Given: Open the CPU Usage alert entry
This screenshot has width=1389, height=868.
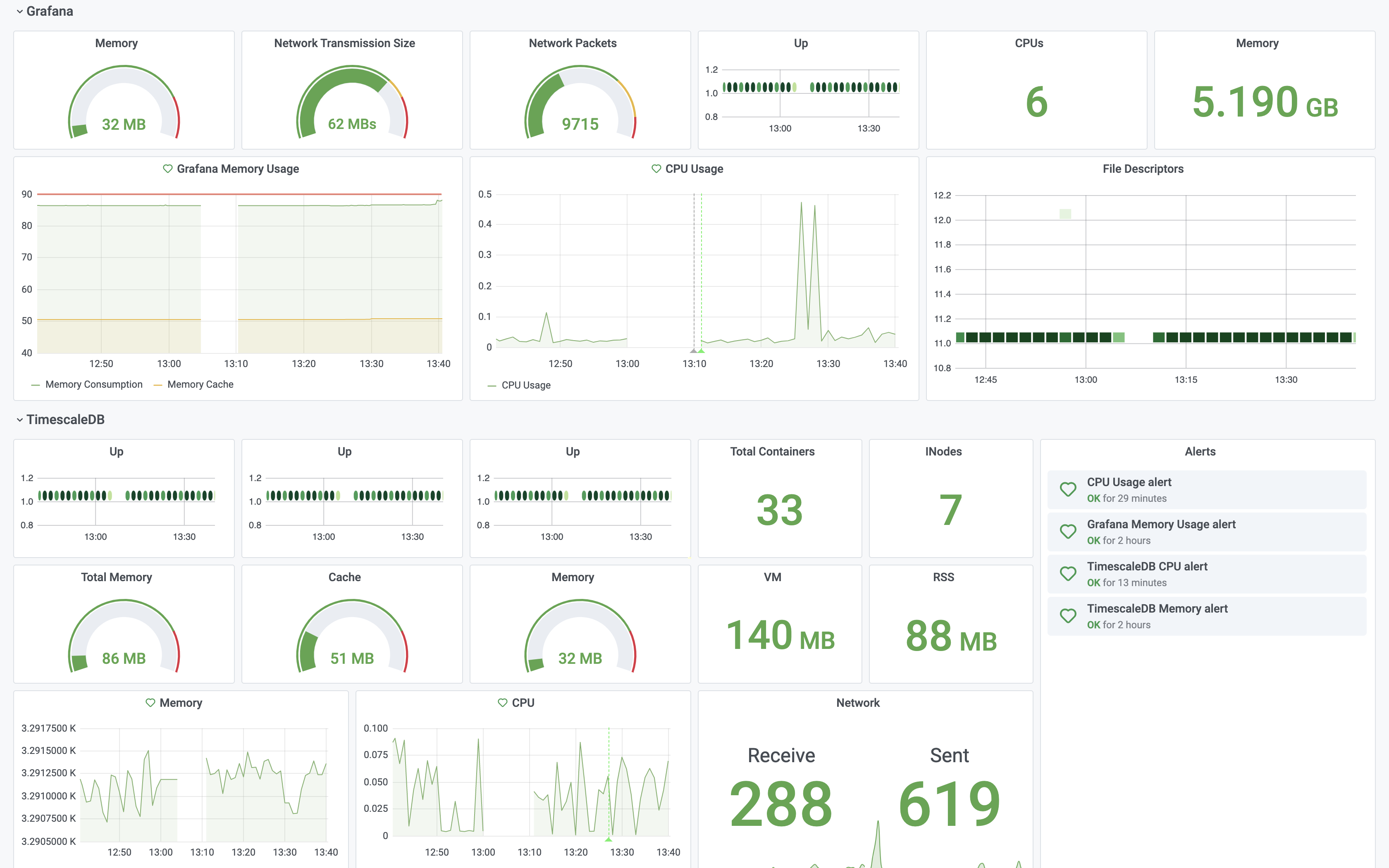Looking at the screenshot, I should (1206, 490).
